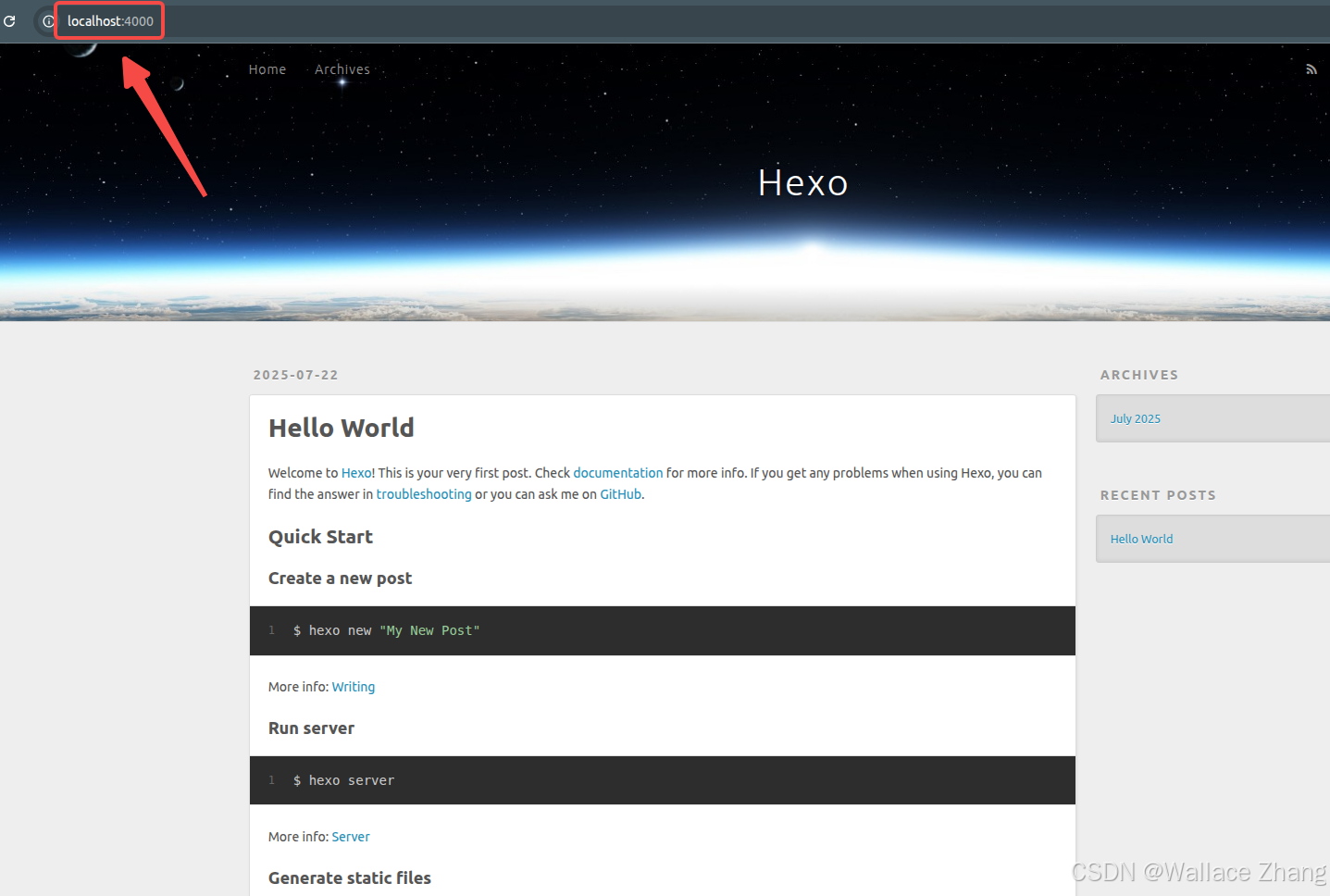Screen dimensions: 1330x896
Task: Click the hexo server code line
Action: pos(343,781)
